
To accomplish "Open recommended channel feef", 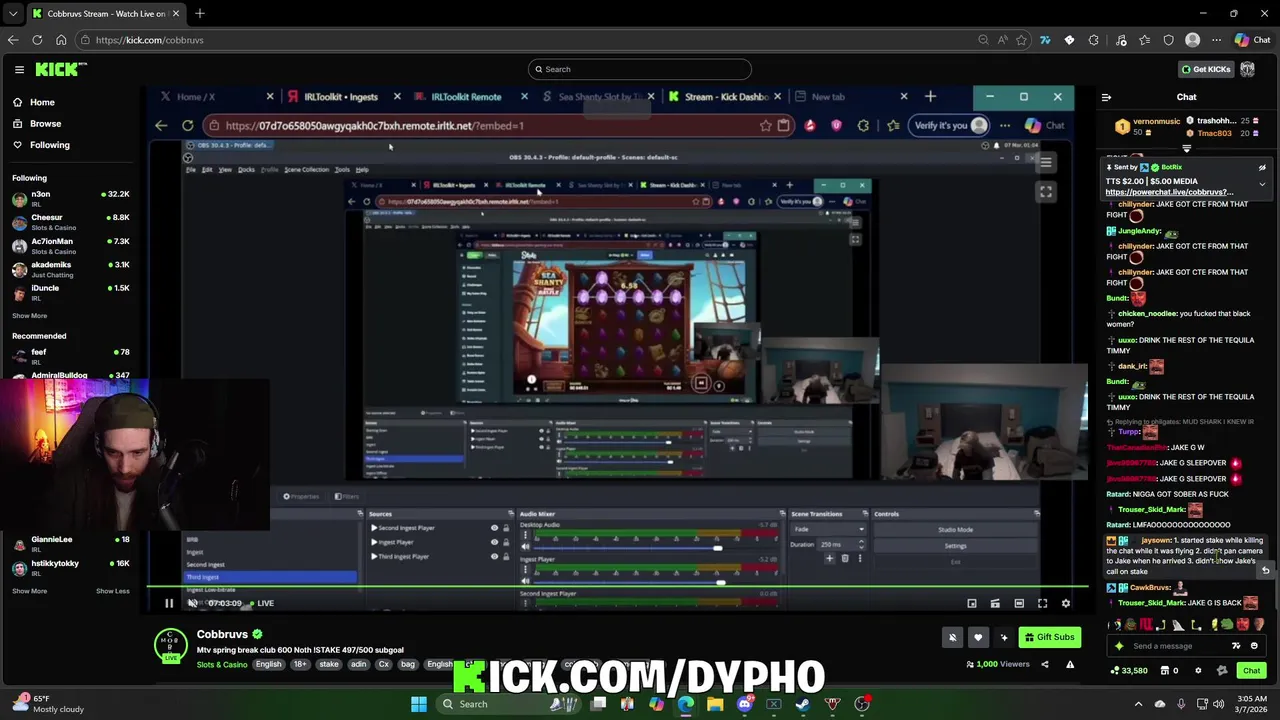I will click(70, 356).
